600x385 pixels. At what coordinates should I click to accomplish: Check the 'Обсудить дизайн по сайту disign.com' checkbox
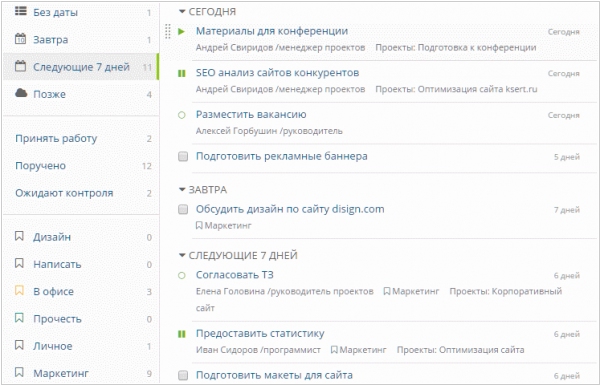click(x=183, y=209)
